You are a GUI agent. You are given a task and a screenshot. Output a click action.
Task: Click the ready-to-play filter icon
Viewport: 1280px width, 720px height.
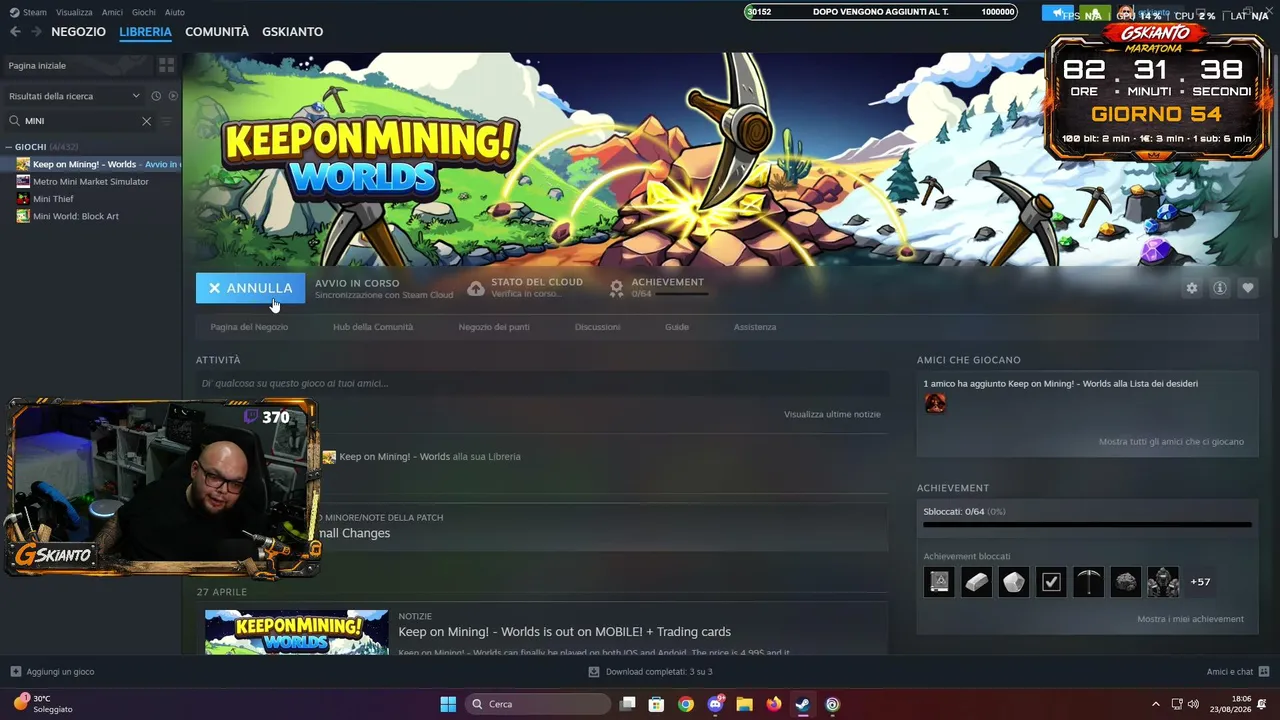[x=173, y=96]
